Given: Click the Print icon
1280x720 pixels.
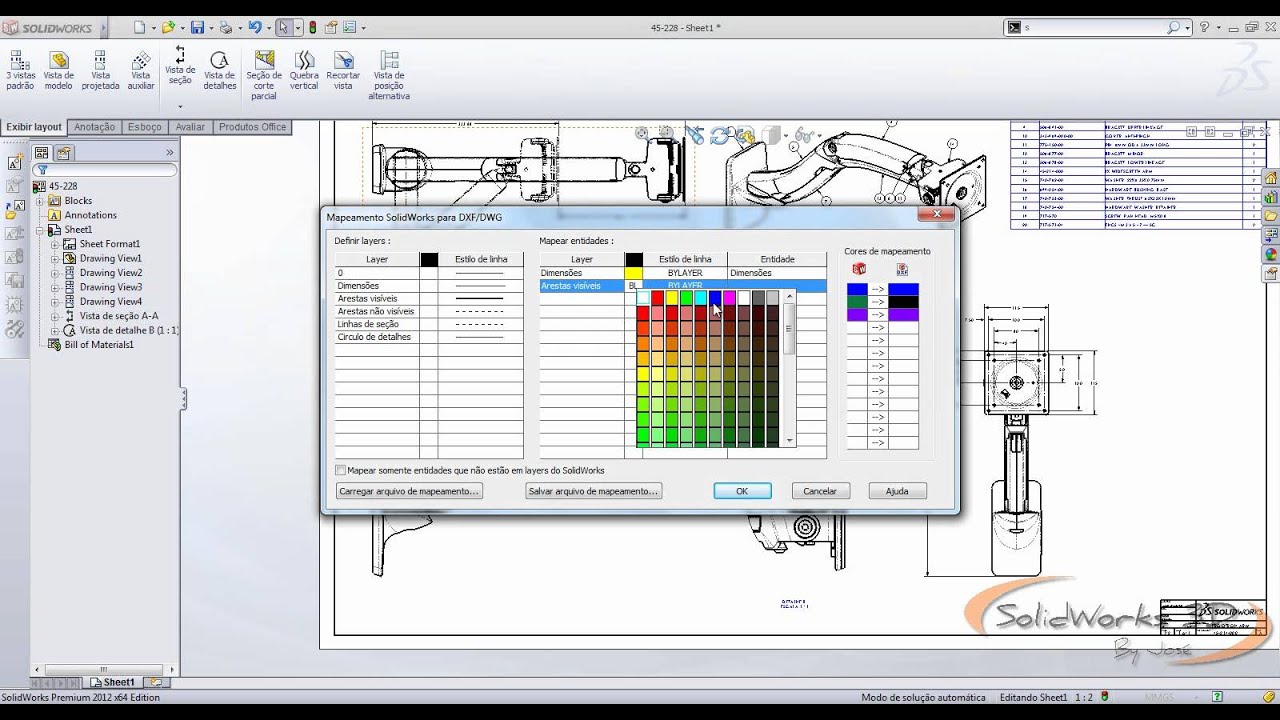Looking at the screenshot, I should click(x=226, y=27).
